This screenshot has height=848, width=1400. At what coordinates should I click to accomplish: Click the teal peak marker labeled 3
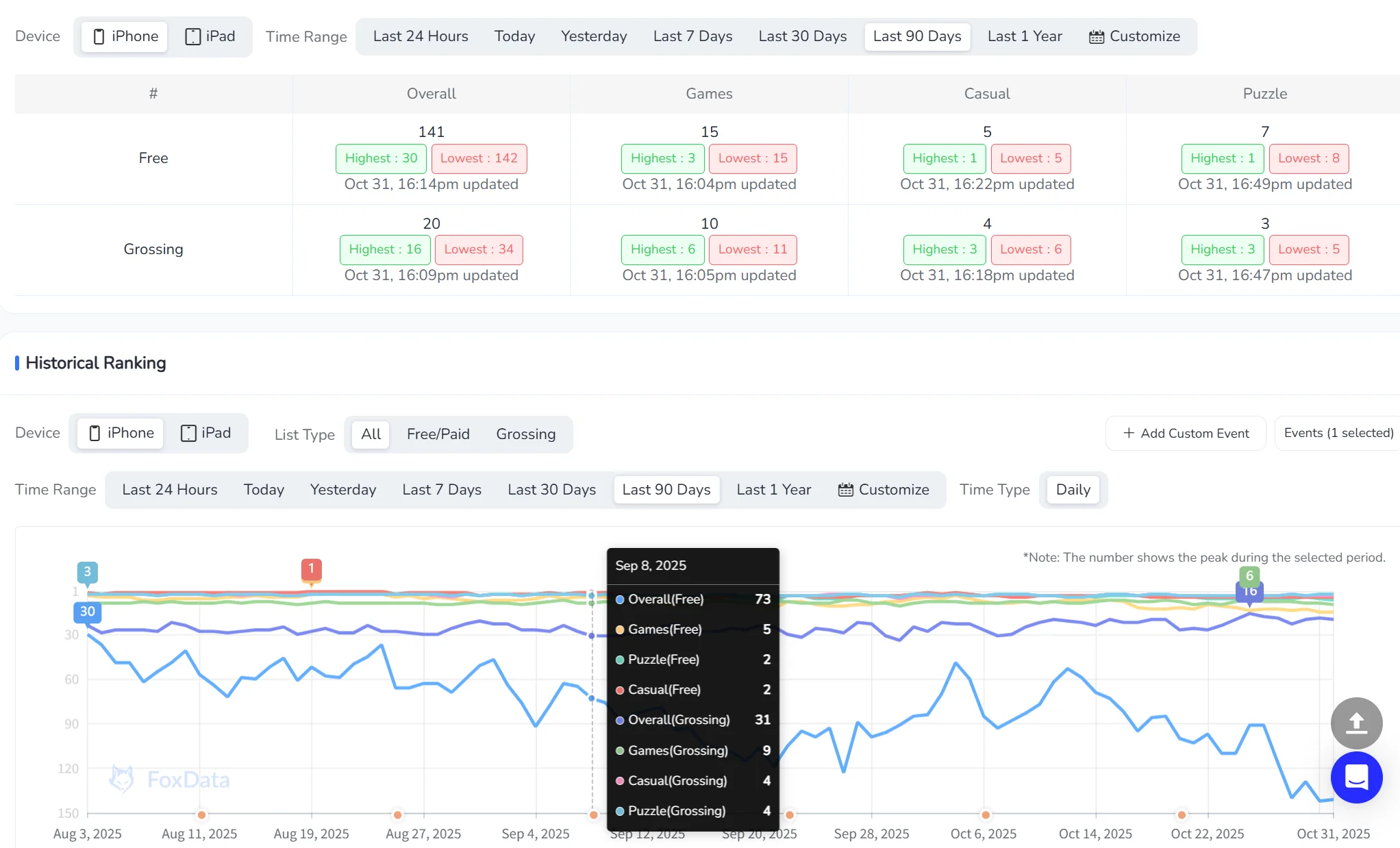87,572
